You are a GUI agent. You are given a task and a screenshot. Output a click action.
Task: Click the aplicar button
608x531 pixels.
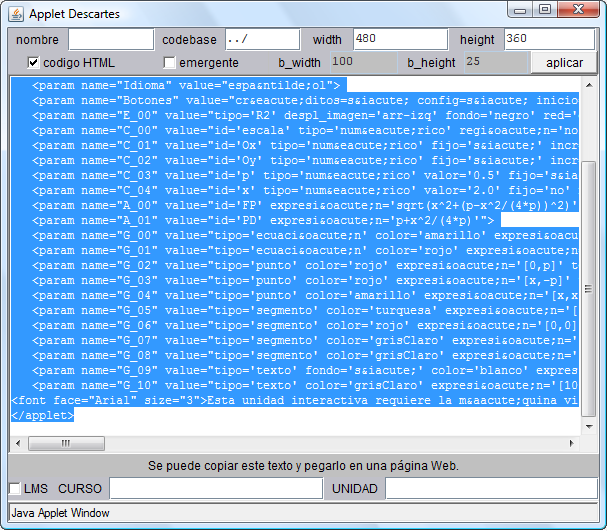pyautogui.click(x=564, y=63)
